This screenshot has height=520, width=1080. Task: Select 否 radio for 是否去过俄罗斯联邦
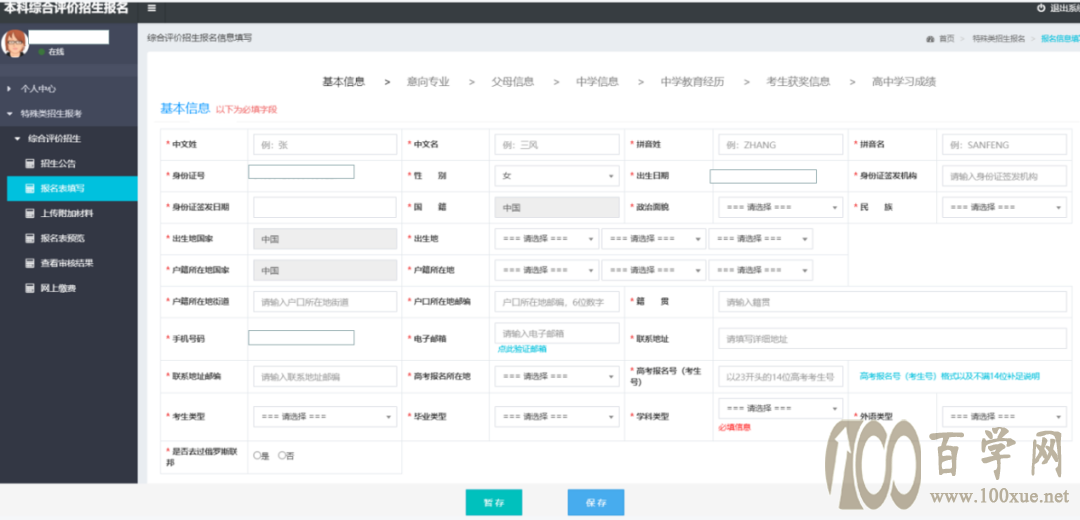(x=281, y=455)
